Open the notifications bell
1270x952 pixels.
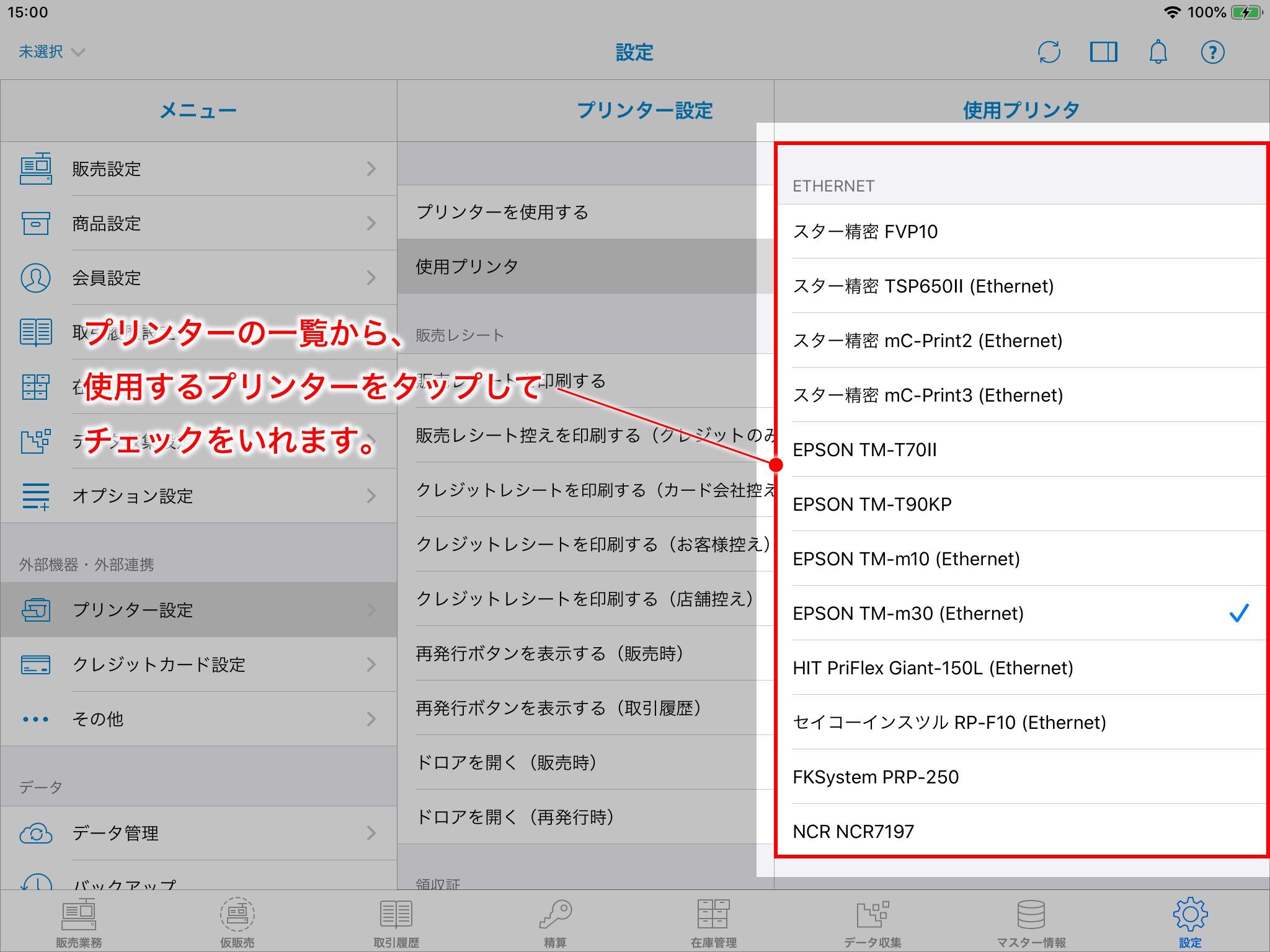point(1158,52)
